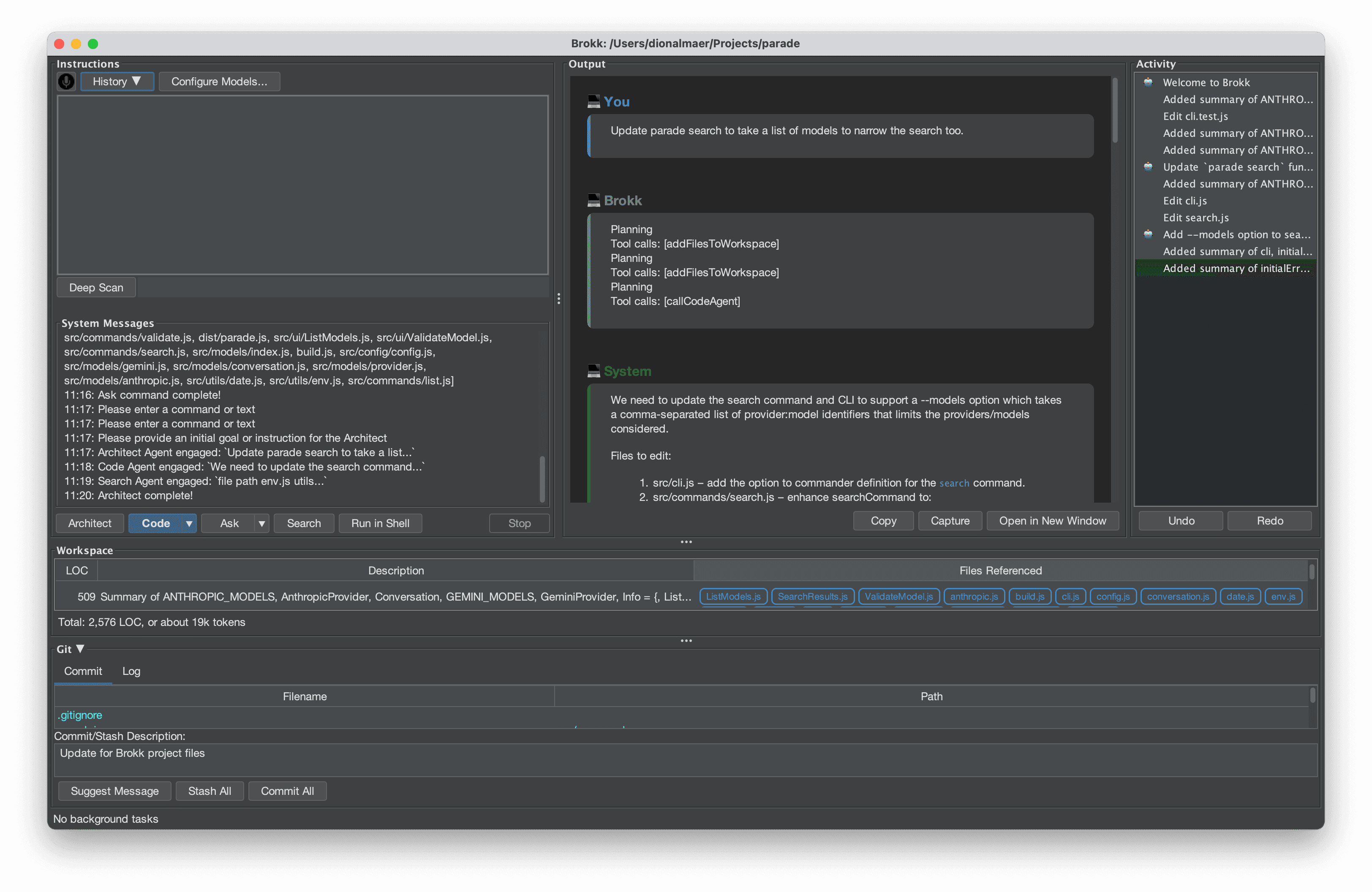Click the horizontal dots handle above the Git panel

point(686,641)
